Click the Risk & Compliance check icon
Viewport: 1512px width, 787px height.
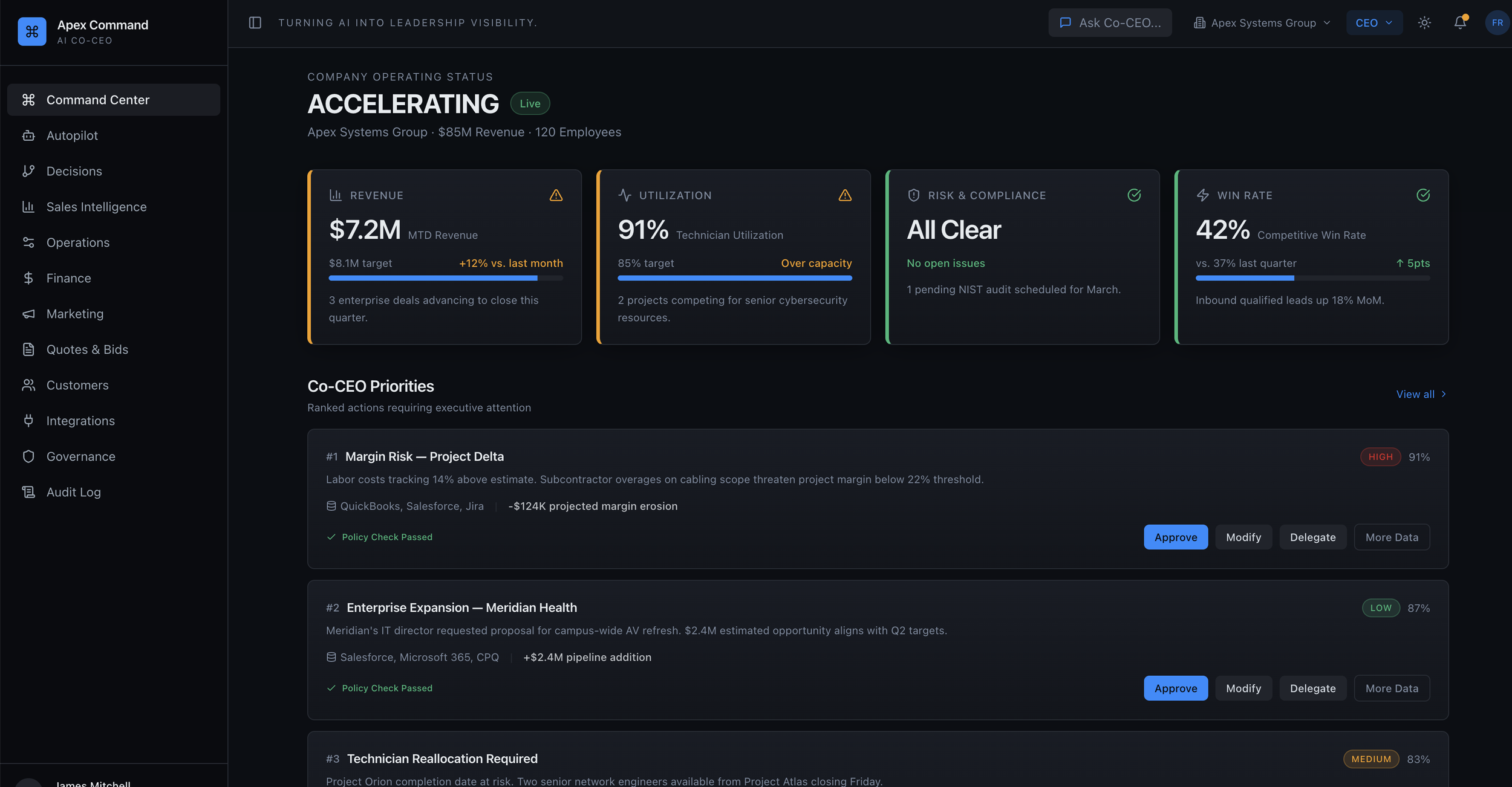click(1134, 195)
